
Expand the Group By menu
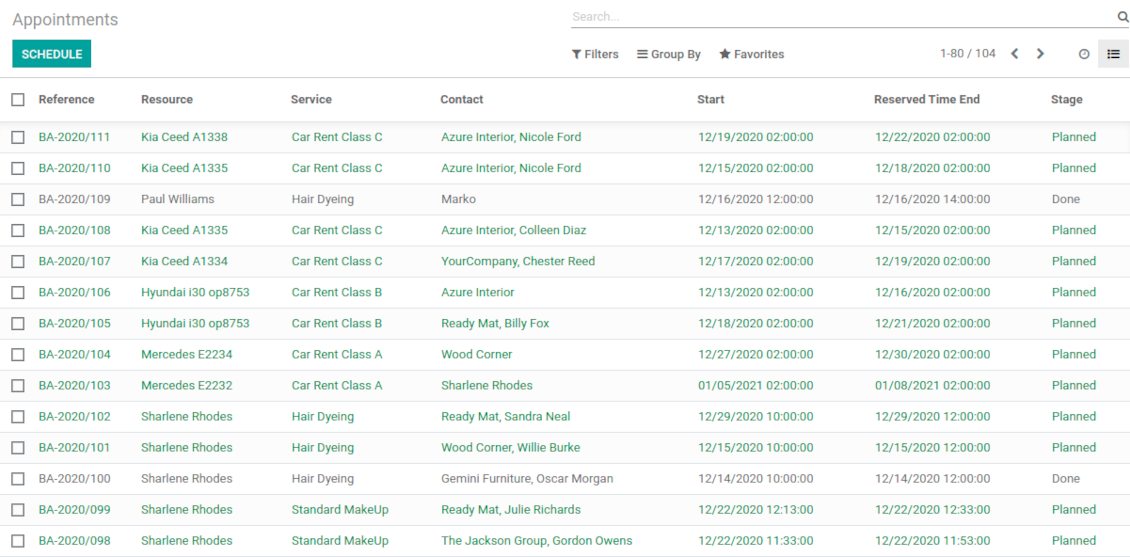[669, 54]
